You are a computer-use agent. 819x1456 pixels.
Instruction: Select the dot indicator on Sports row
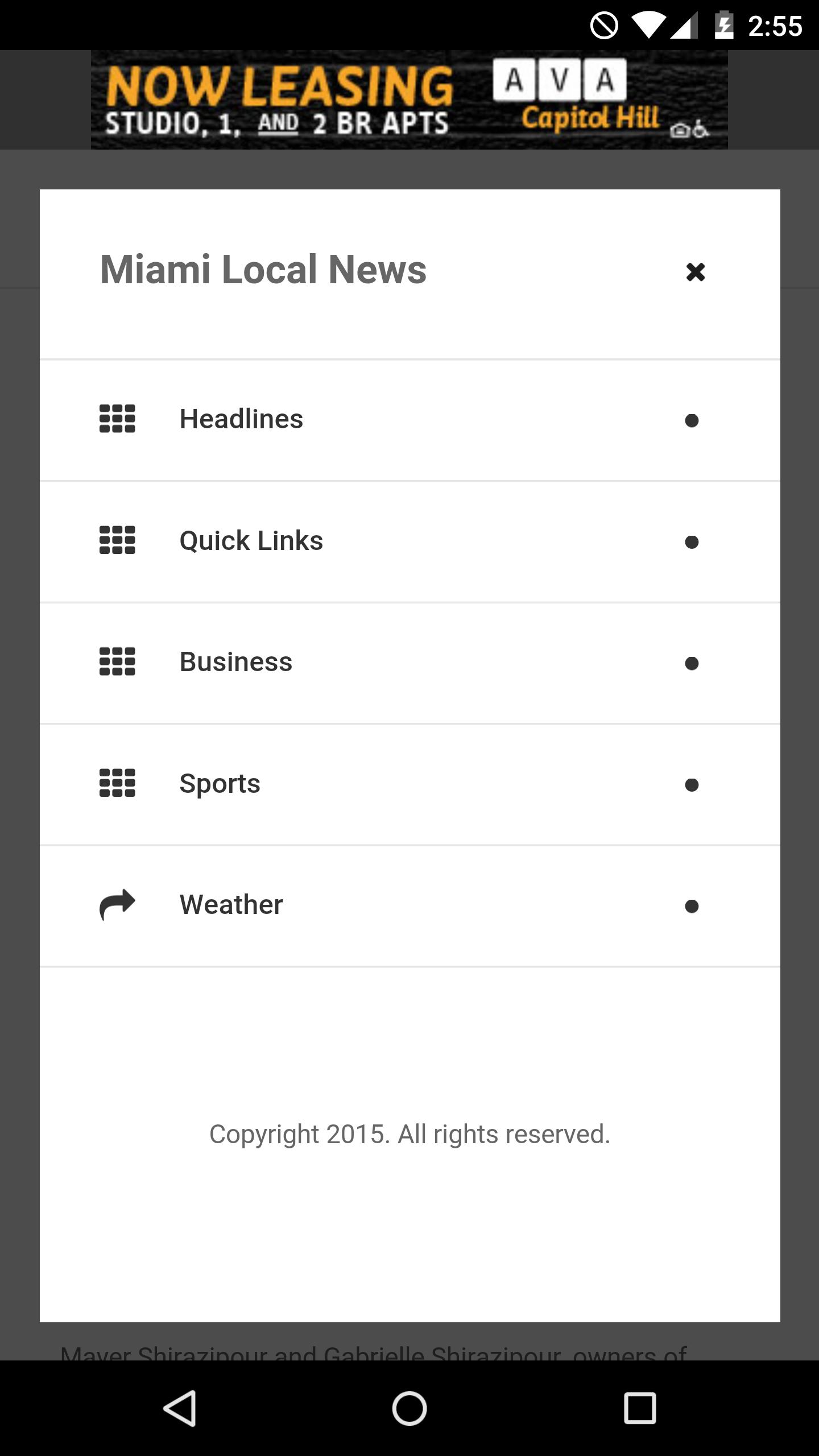coord(692,785)
